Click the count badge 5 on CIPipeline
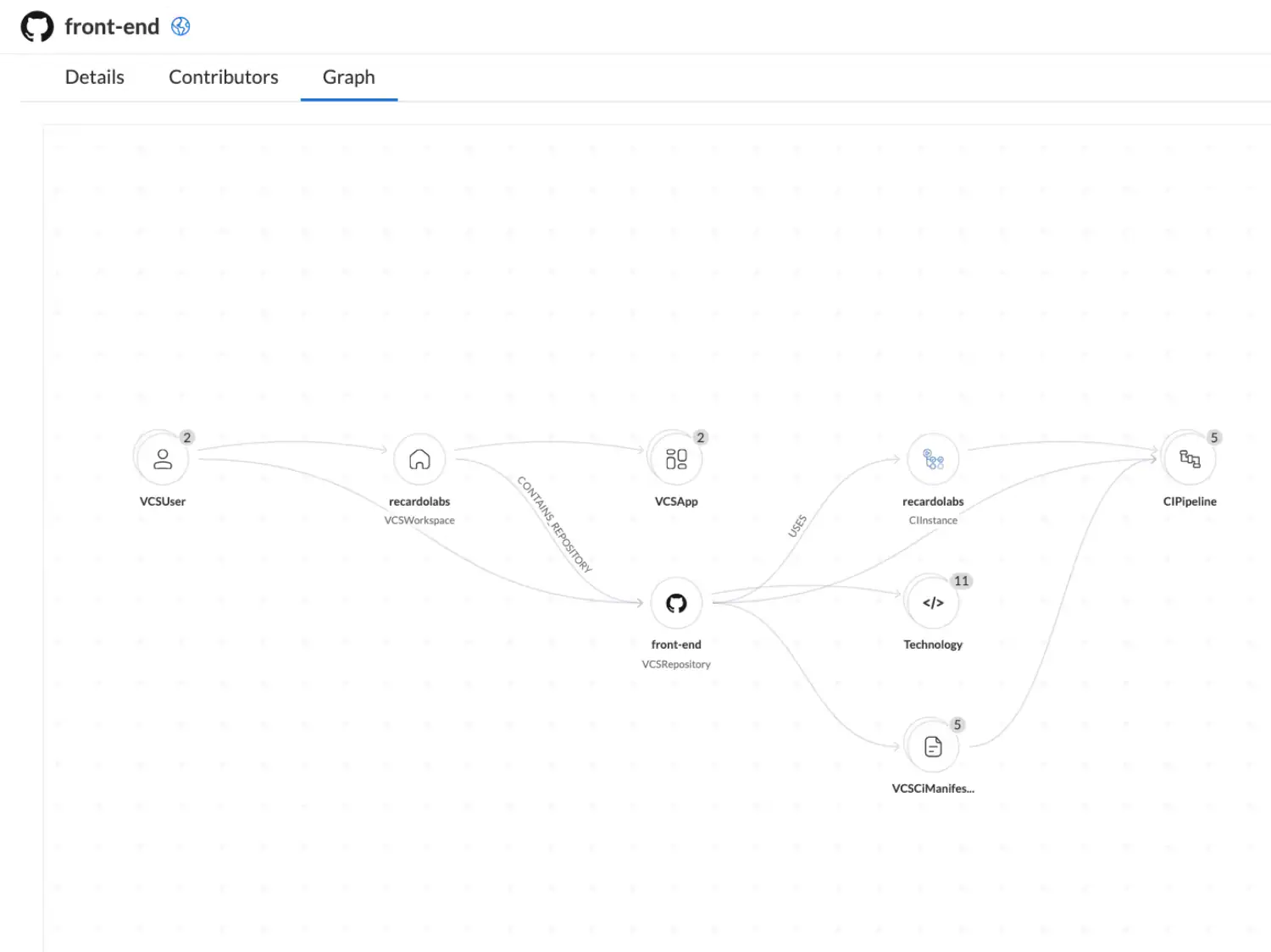The width and height of the screenshot is (1271, 952). (1214, 437)
